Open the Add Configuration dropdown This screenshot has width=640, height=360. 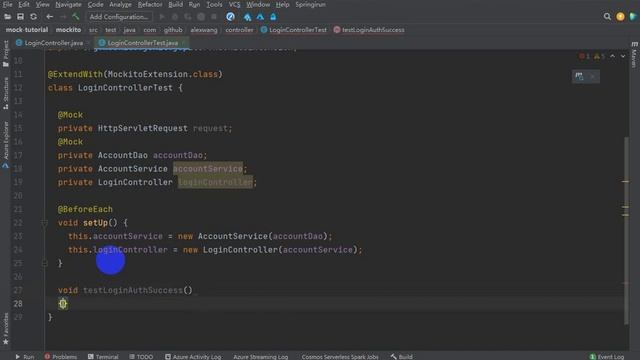coord(119,17)
